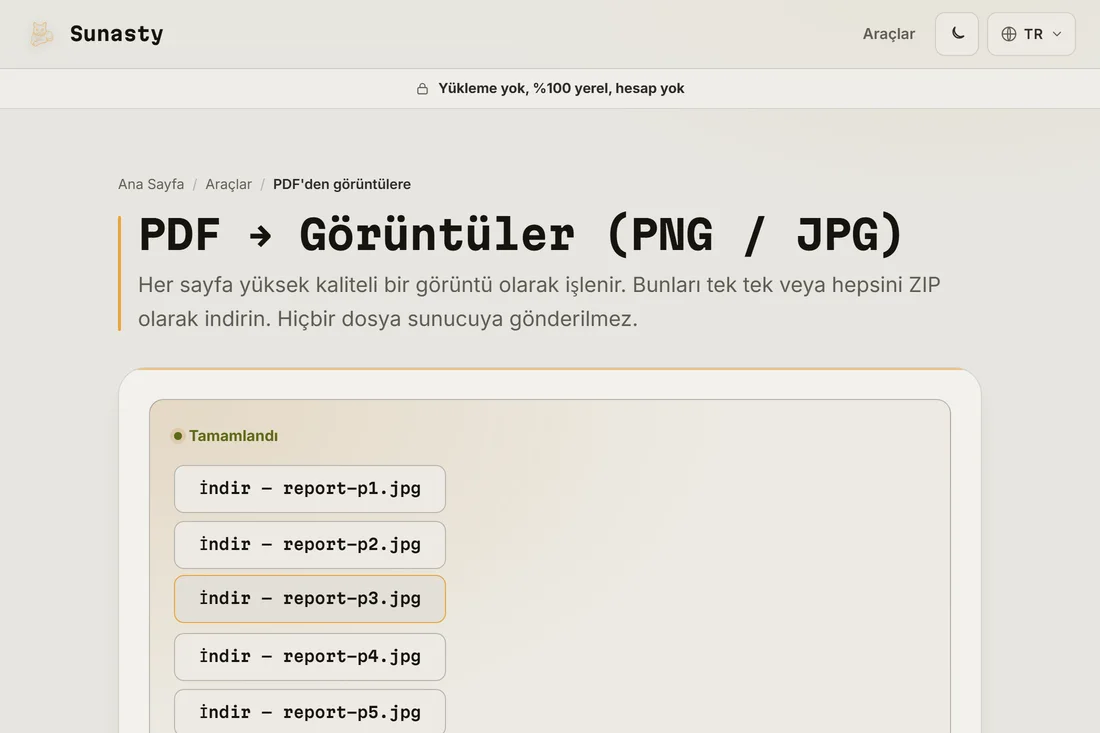Download report-p5.jpg
1100x733 pixels.
coord(310,712)
